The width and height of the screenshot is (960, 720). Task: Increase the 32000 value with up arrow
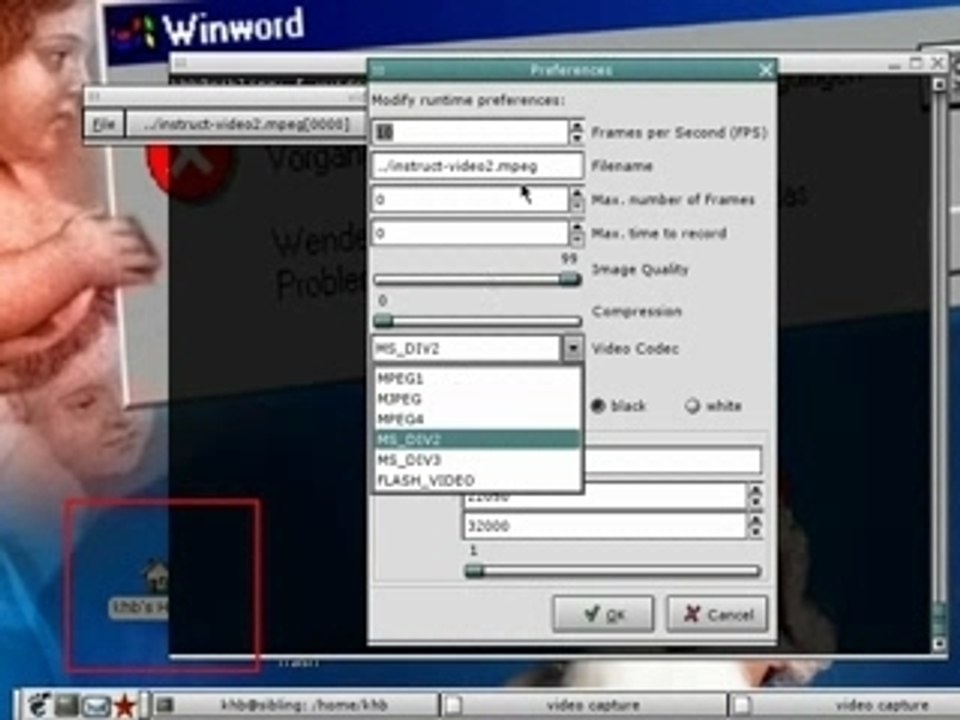(x=756, y=520)
